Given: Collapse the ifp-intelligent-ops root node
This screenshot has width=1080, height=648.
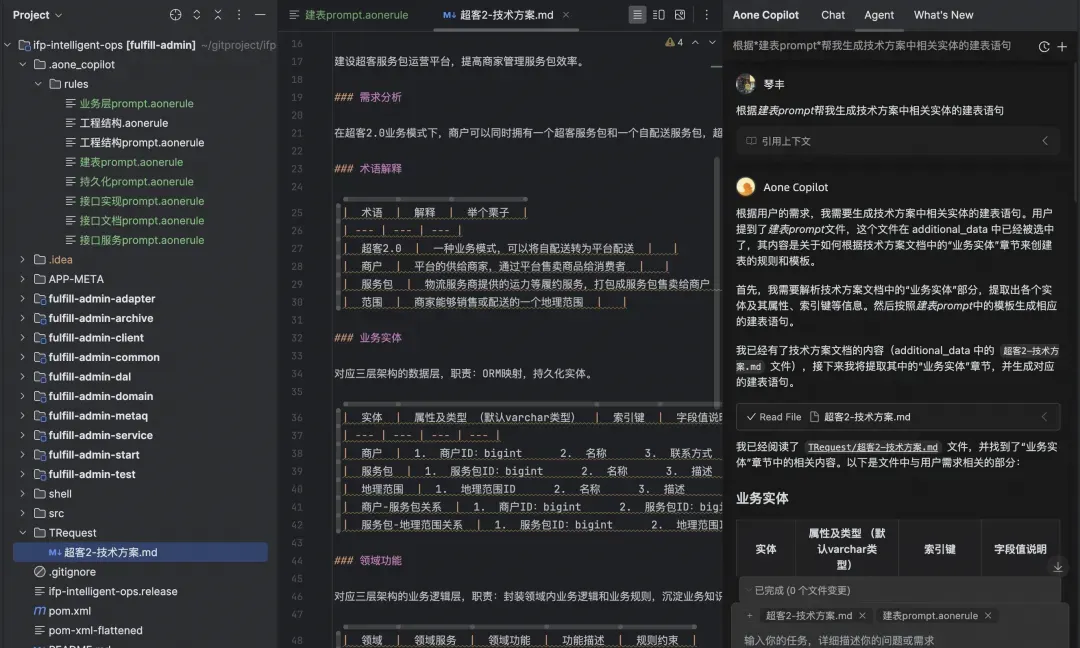Looking at the screenshot, I should point(8,45).
